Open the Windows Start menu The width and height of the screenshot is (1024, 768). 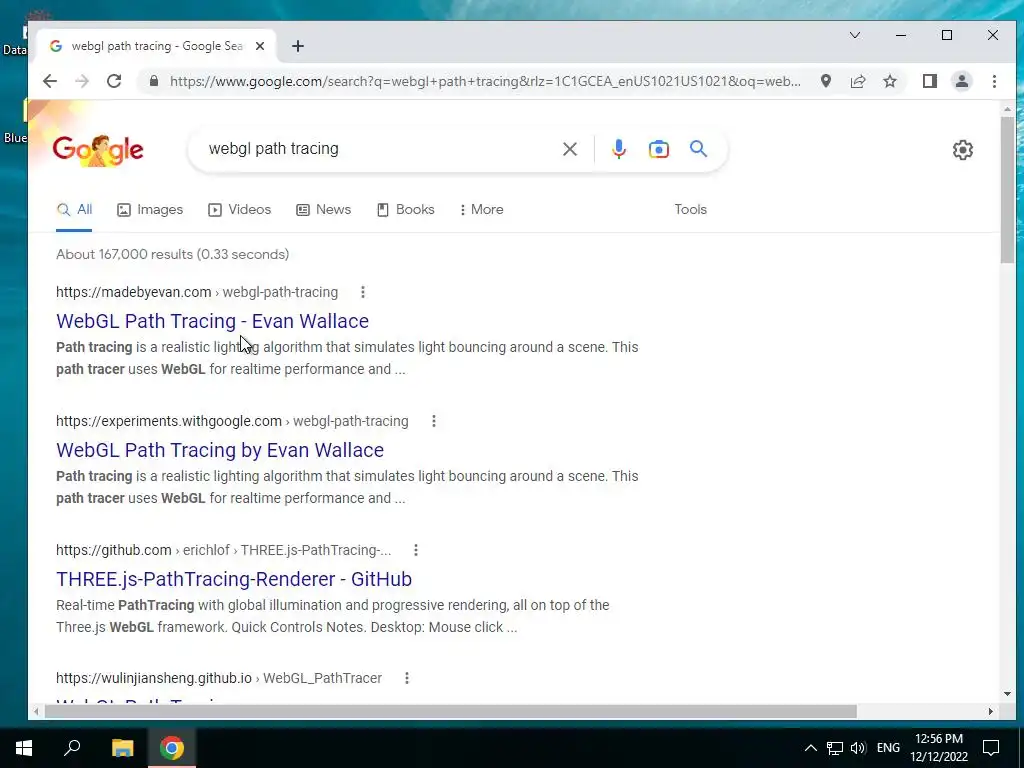point(24,748)
